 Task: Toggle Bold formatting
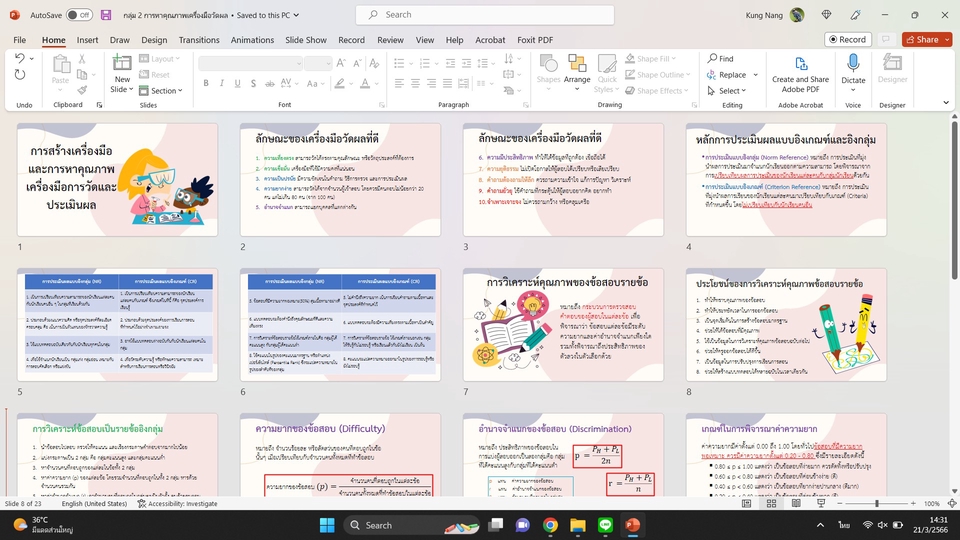click(206, 83)
